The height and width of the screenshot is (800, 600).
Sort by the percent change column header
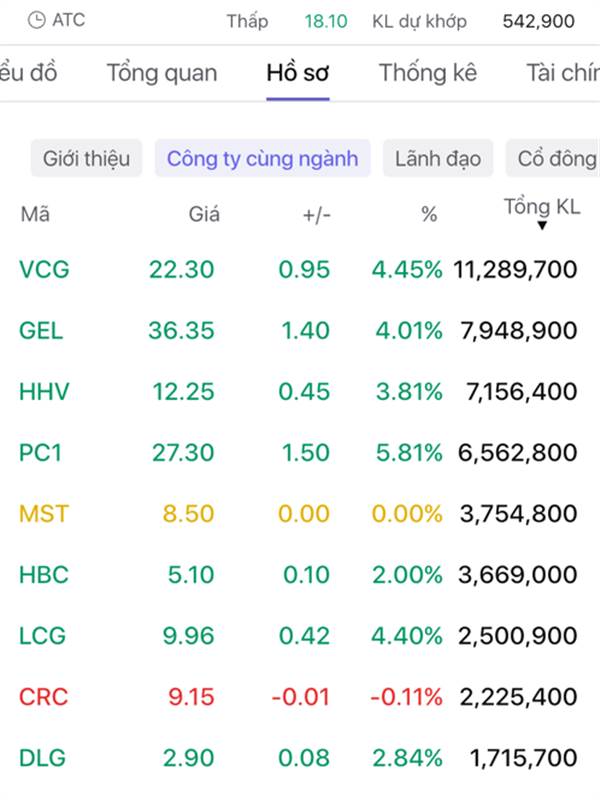click(429, 214)
